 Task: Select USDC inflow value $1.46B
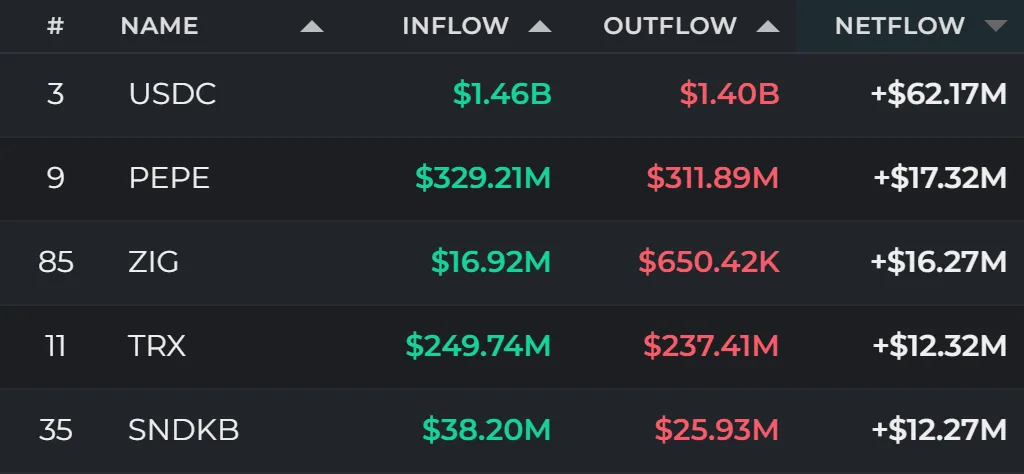click(502, 95)
